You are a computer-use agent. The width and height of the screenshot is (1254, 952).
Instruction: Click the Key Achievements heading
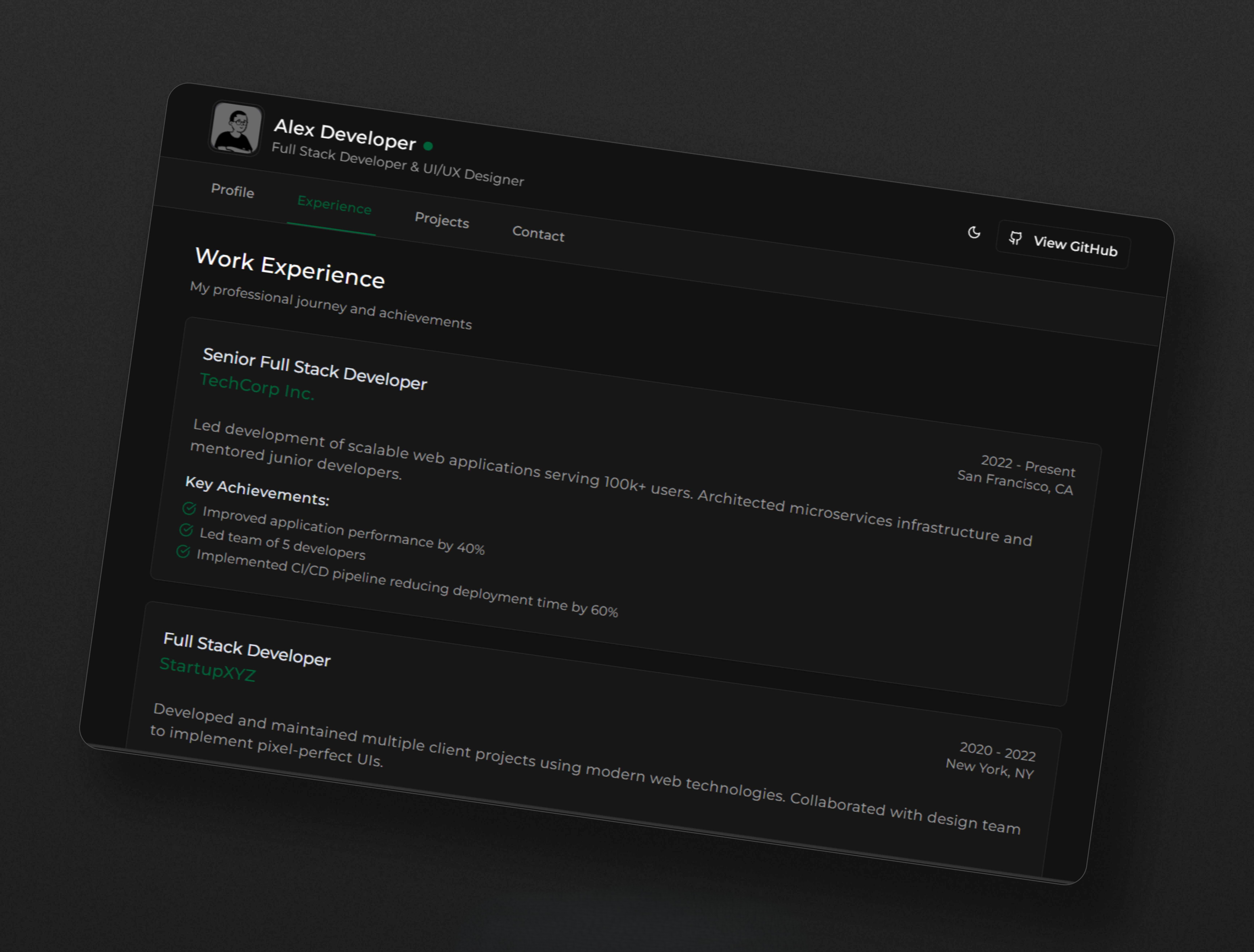coord(257,491)
